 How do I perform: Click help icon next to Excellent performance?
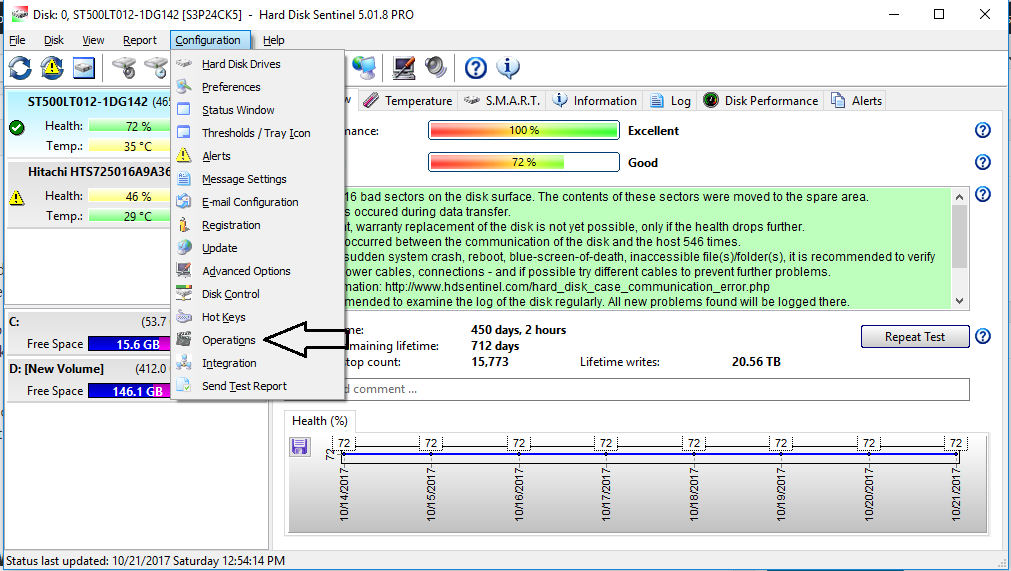983,130
